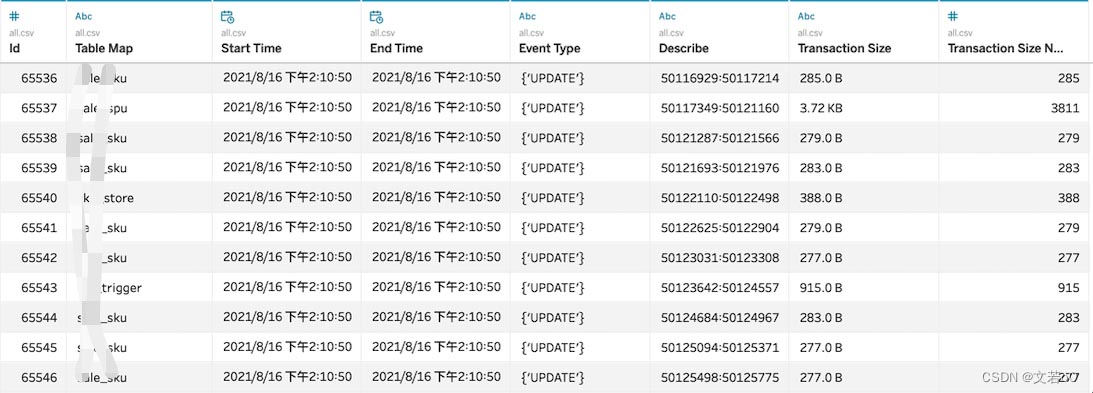This screenshot has width=1093, height=393.
Task: Click the Abc icon above Transaction Size
Action: pyautogui.click(x=807, y=17)
